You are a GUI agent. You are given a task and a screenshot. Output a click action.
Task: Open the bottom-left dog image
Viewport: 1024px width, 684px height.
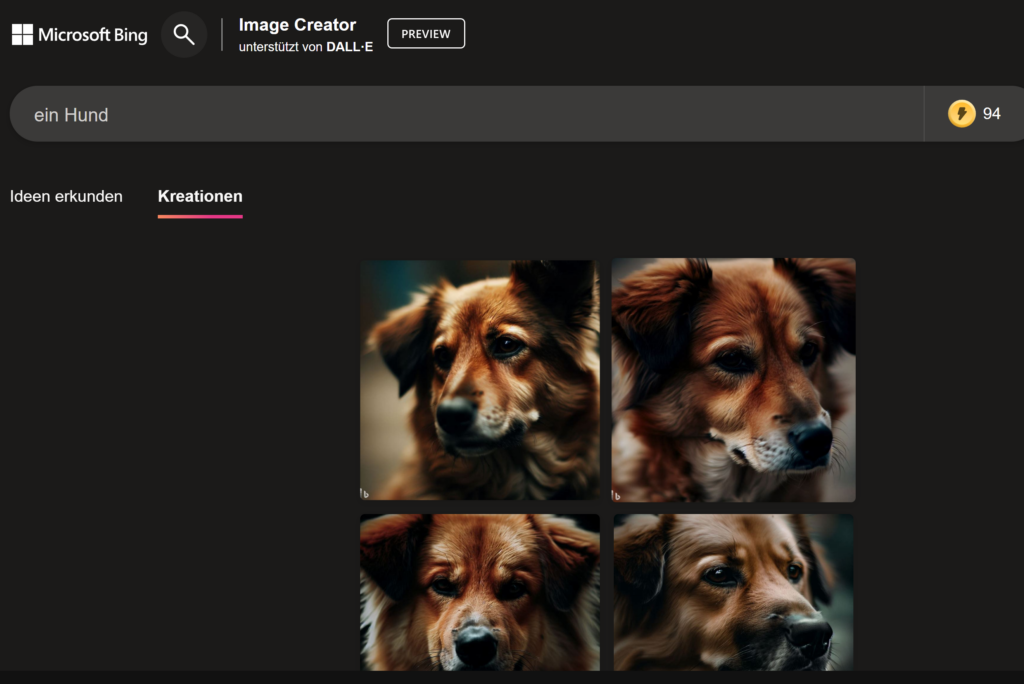(x=480, y=592)
